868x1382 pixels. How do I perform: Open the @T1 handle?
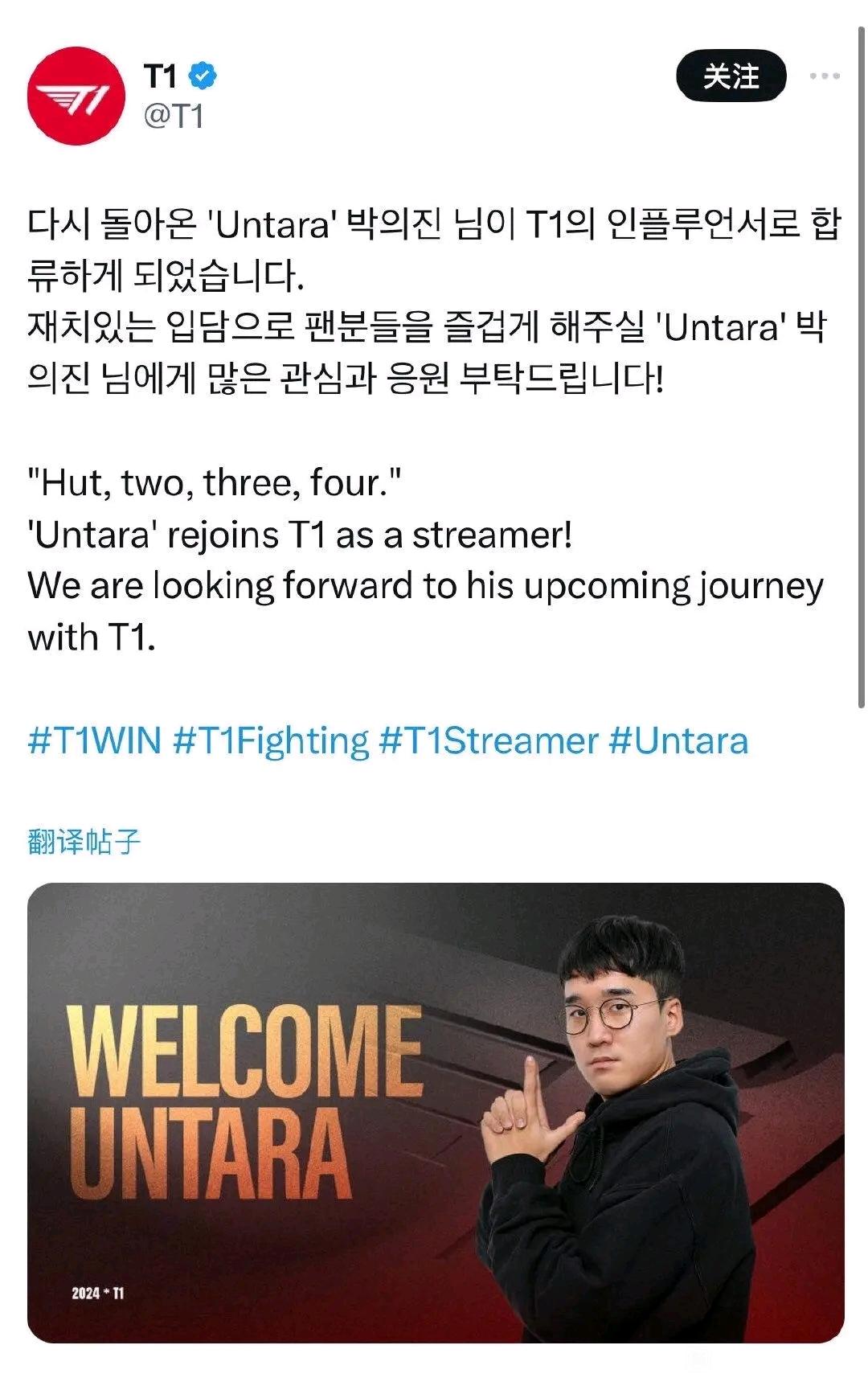[174, 117]
